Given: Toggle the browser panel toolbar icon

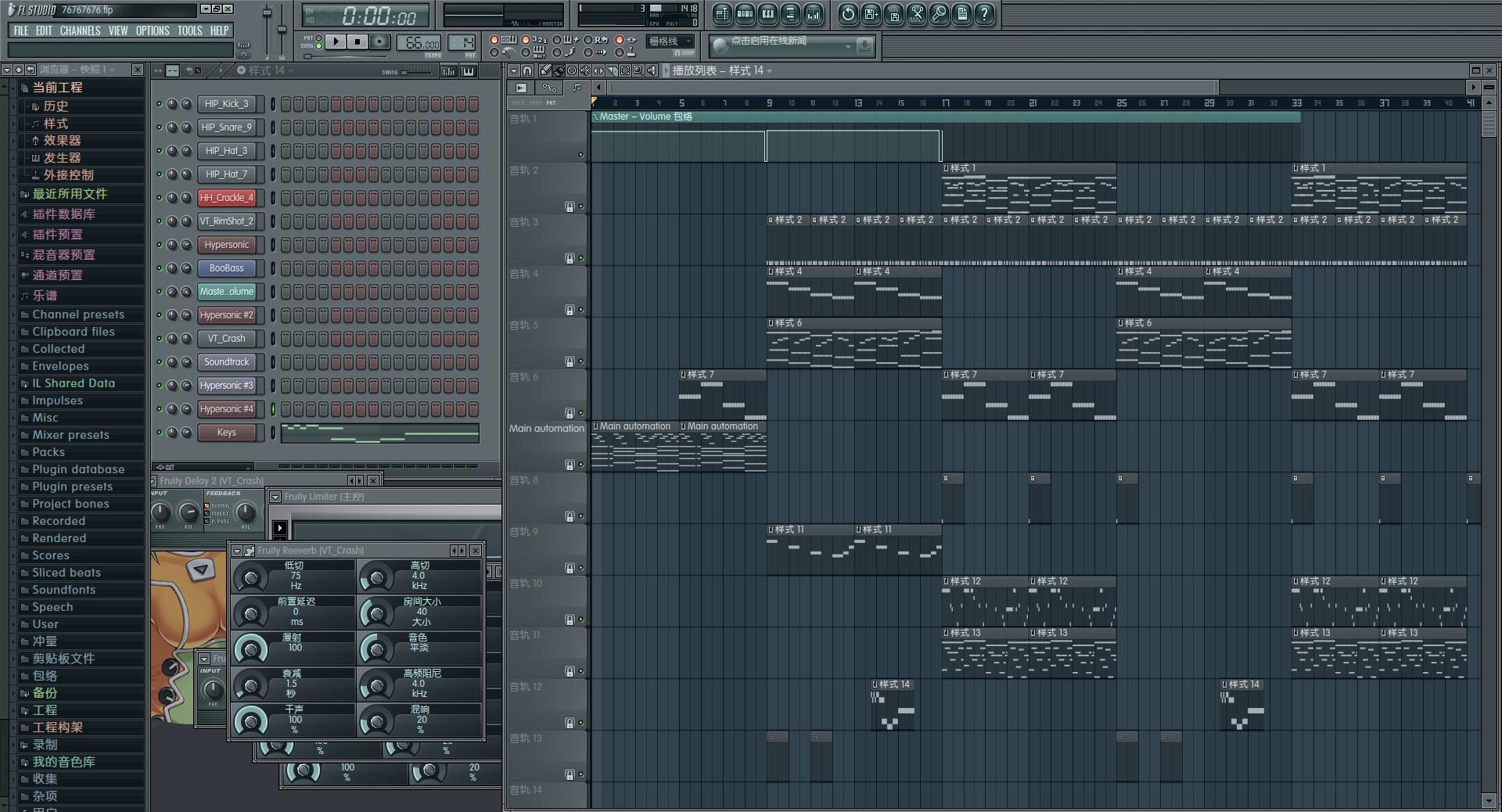Looking at the screenshot, I should coord(790,13).
